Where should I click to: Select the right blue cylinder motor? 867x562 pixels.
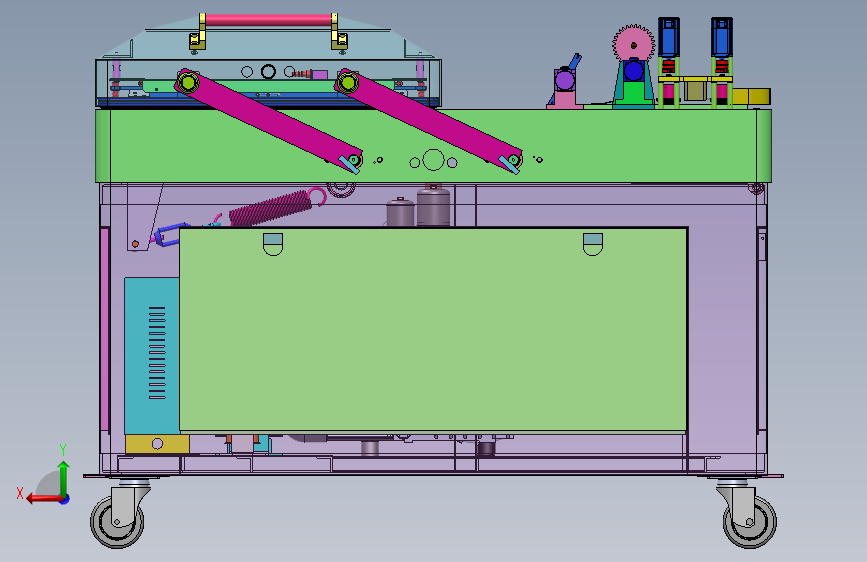pos(722,37)
